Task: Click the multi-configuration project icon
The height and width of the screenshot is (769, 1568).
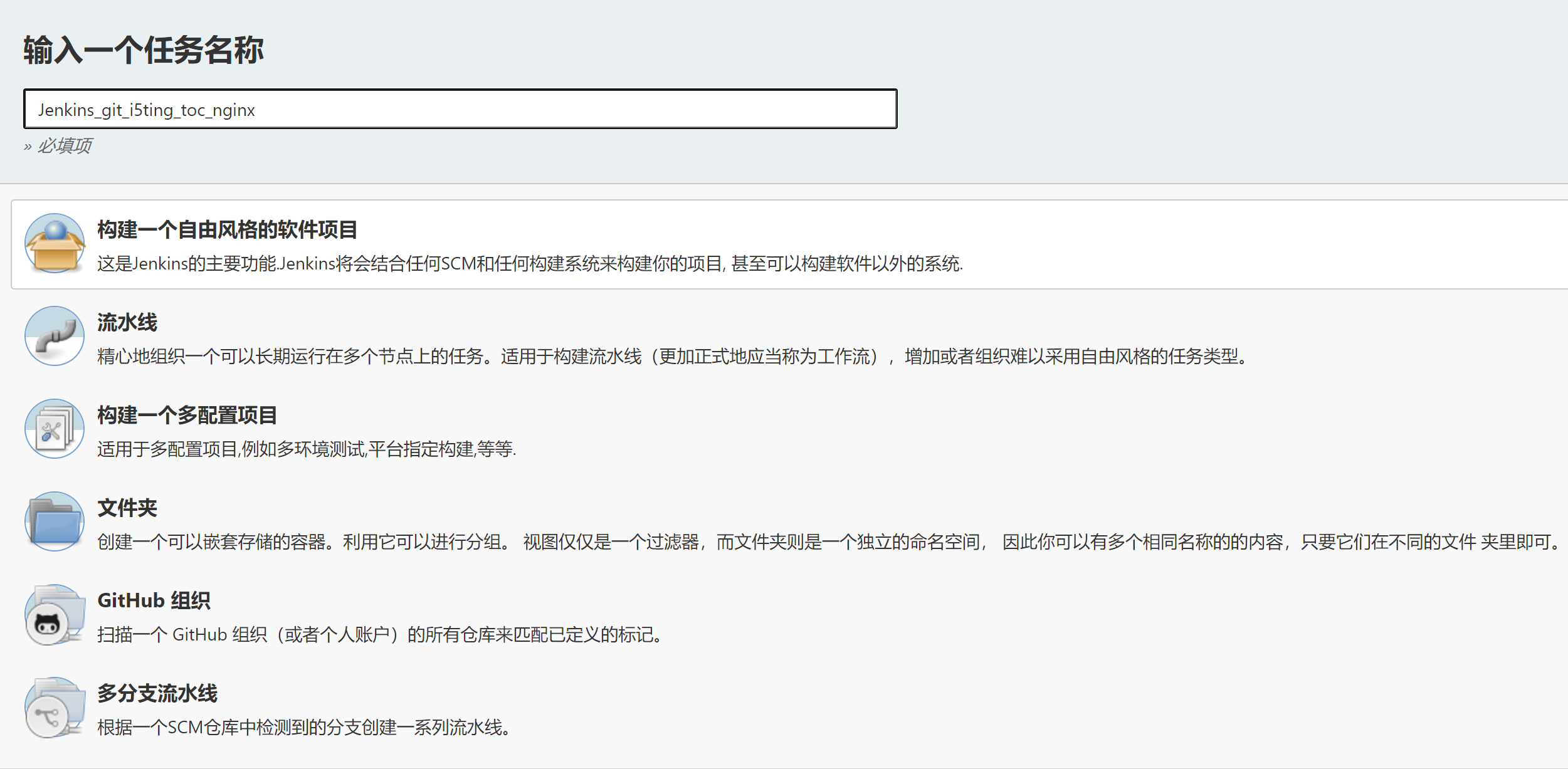Action: point(55,429)
